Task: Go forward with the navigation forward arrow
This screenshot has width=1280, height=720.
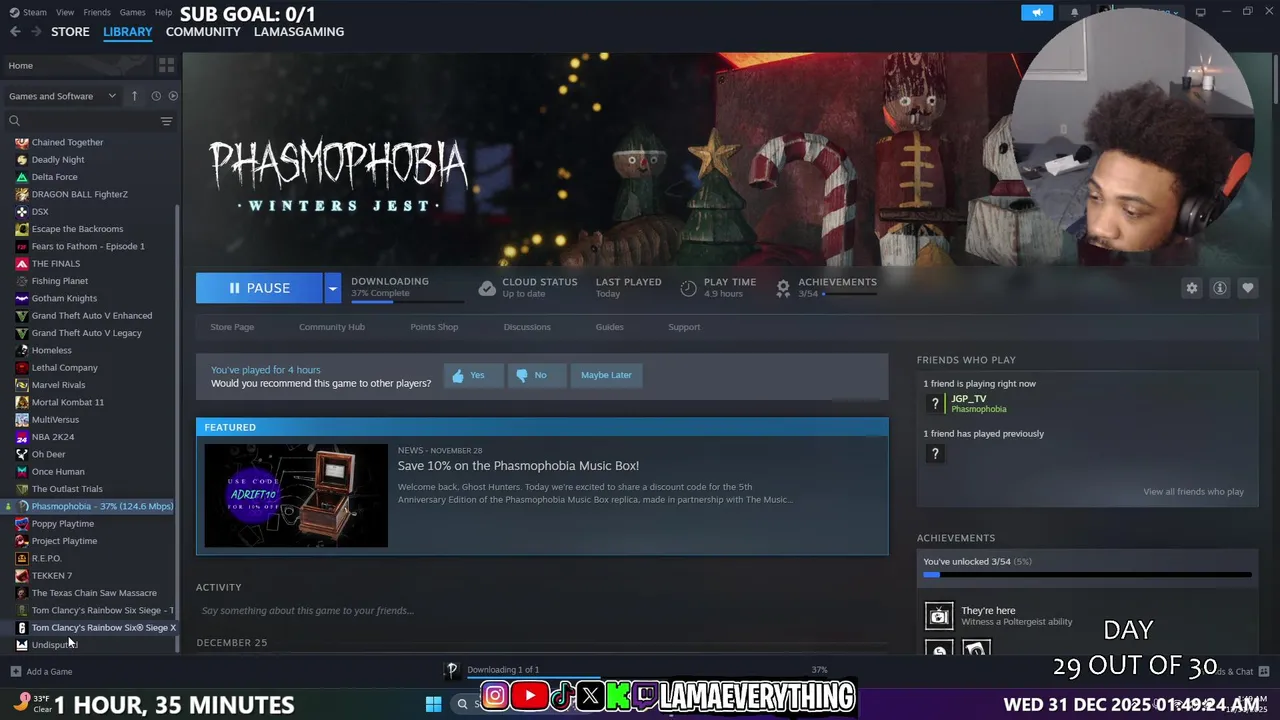Action: pyautogui.click(x=36, y=32)
